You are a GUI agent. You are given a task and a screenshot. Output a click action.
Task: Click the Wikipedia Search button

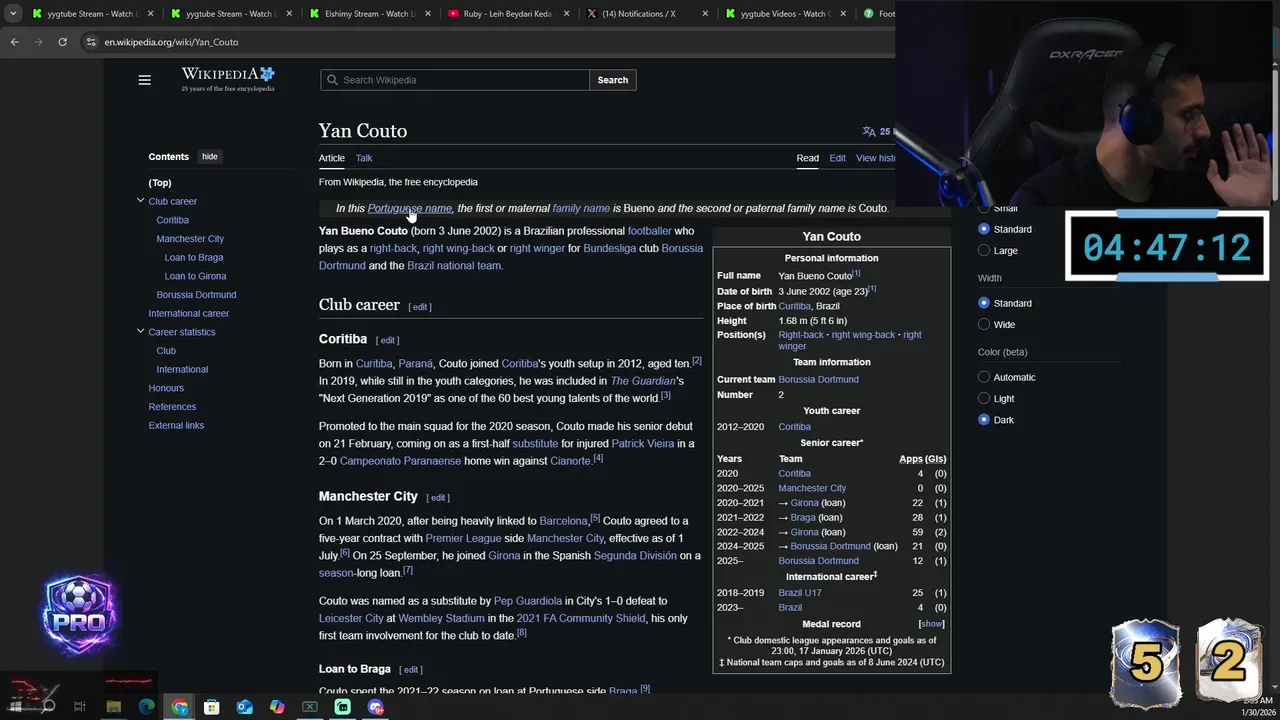tap(613, 80)
